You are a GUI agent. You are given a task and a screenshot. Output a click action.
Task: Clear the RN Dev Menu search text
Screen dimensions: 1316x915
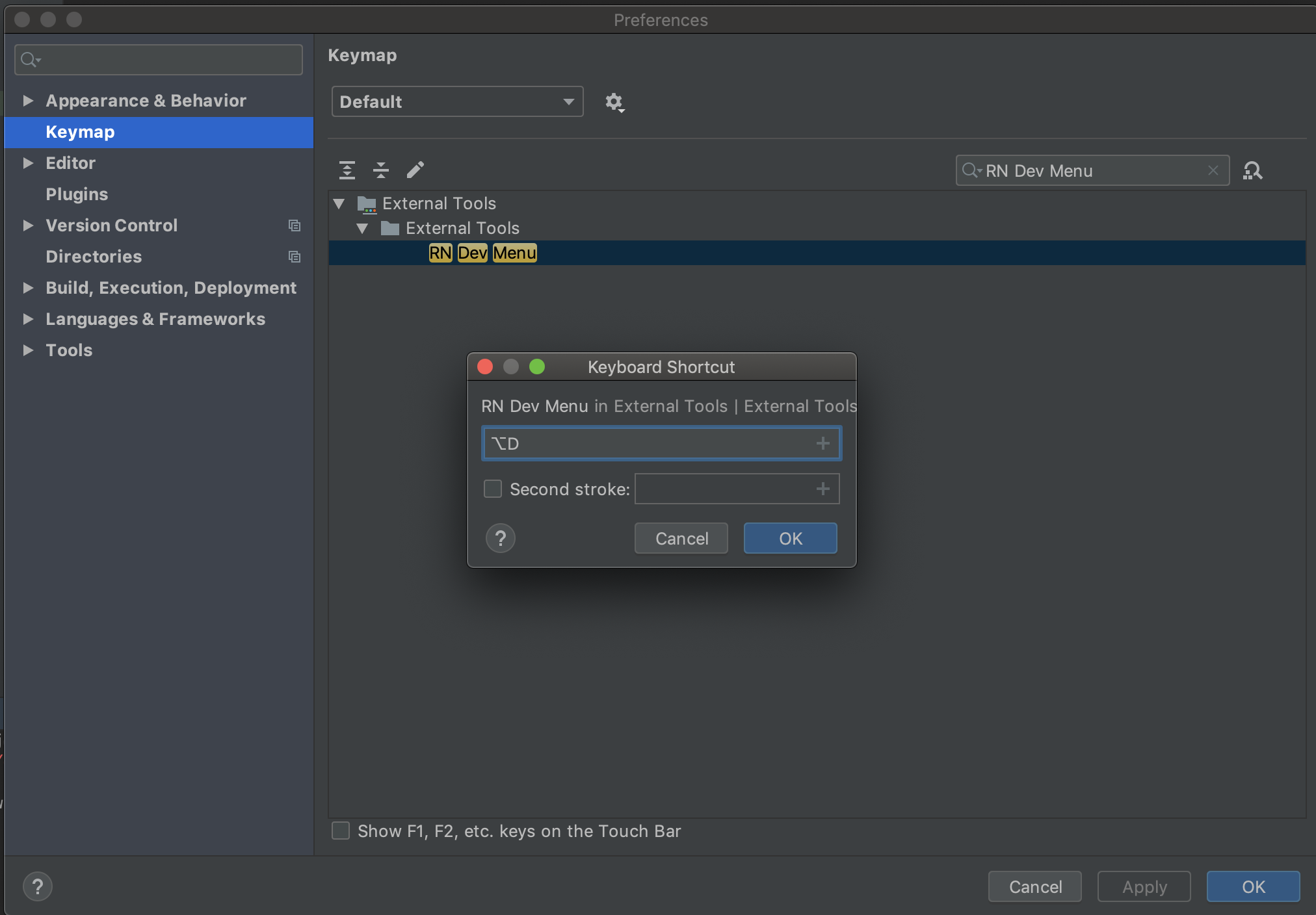click(1213, 170)
